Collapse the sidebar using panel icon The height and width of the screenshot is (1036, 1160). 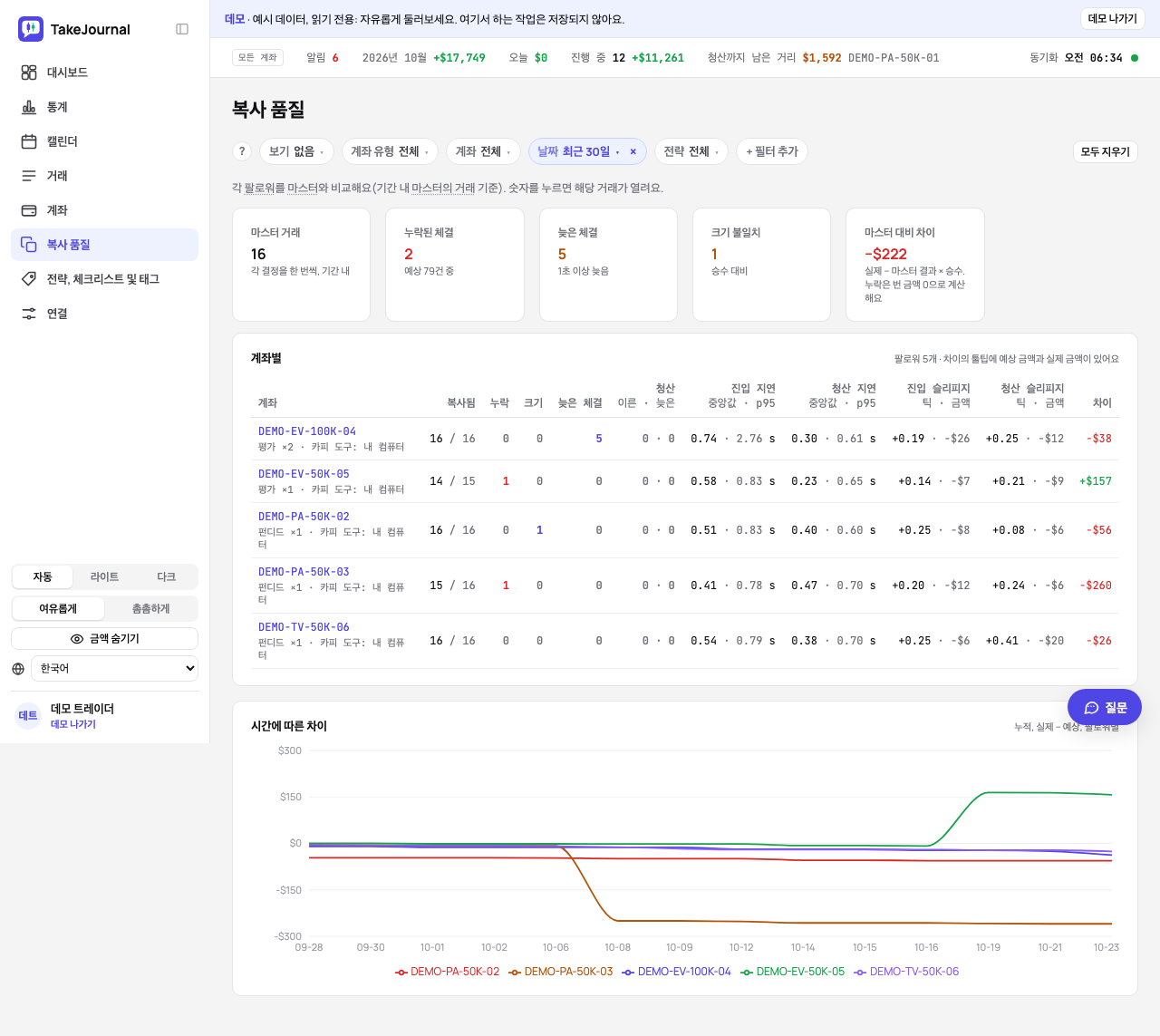tap(182, 29)
